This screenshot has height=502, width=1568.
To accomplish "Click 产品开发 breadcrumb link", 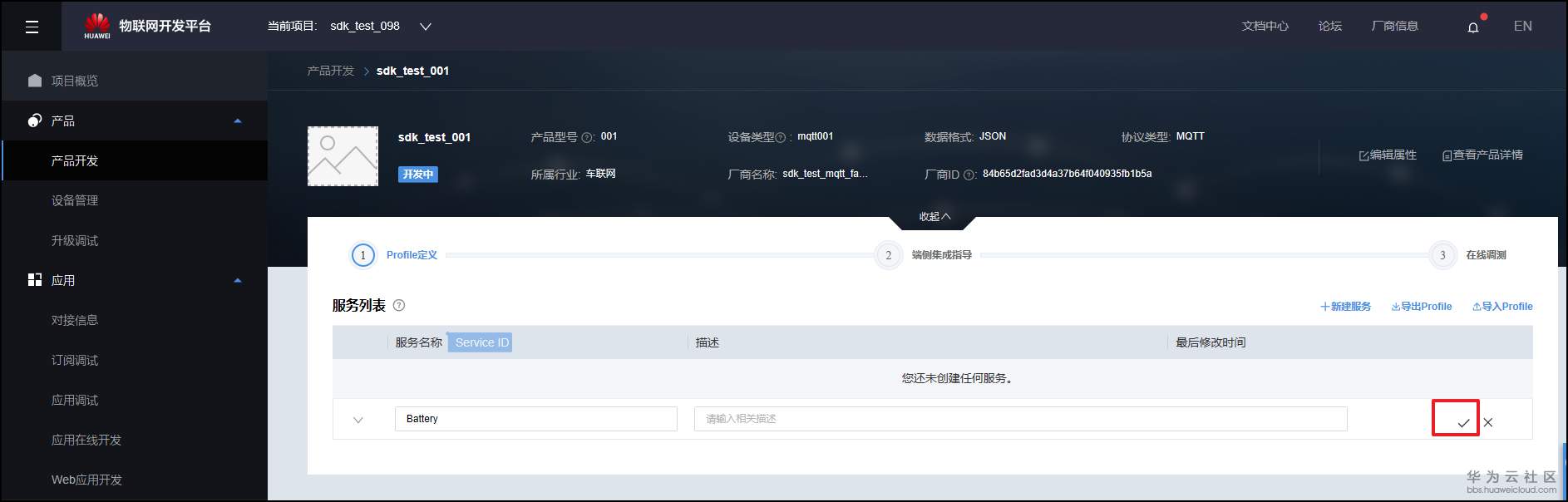I will tap(330, 71).
